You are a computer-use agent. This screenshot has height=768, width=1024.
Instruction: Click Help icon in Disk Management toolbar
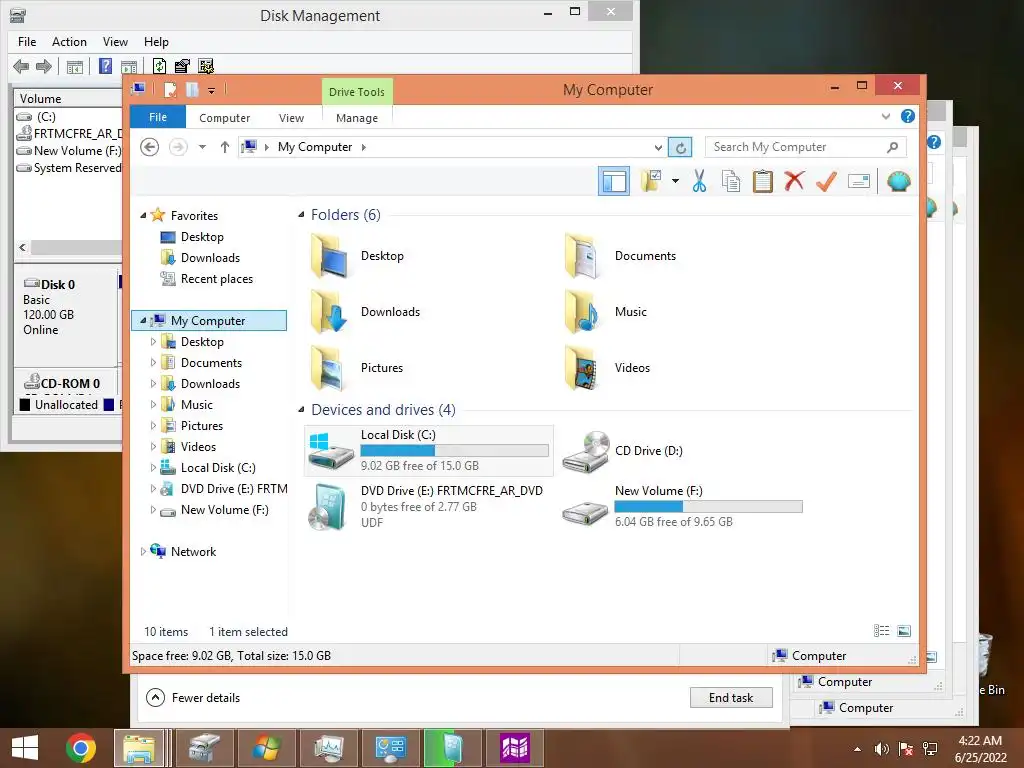tap(105, 66)
